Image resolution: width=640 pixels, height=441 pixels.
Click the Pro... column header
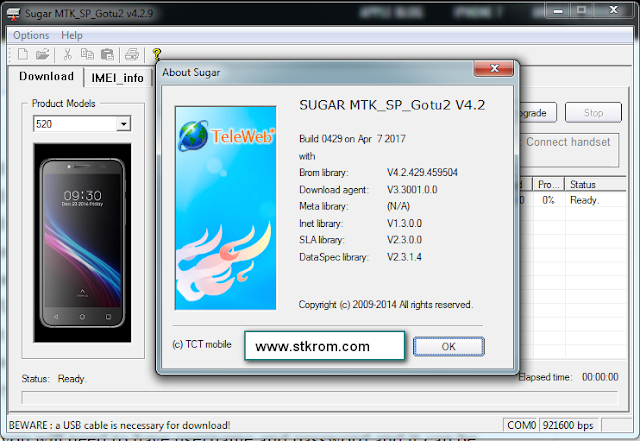click(548, 185)
